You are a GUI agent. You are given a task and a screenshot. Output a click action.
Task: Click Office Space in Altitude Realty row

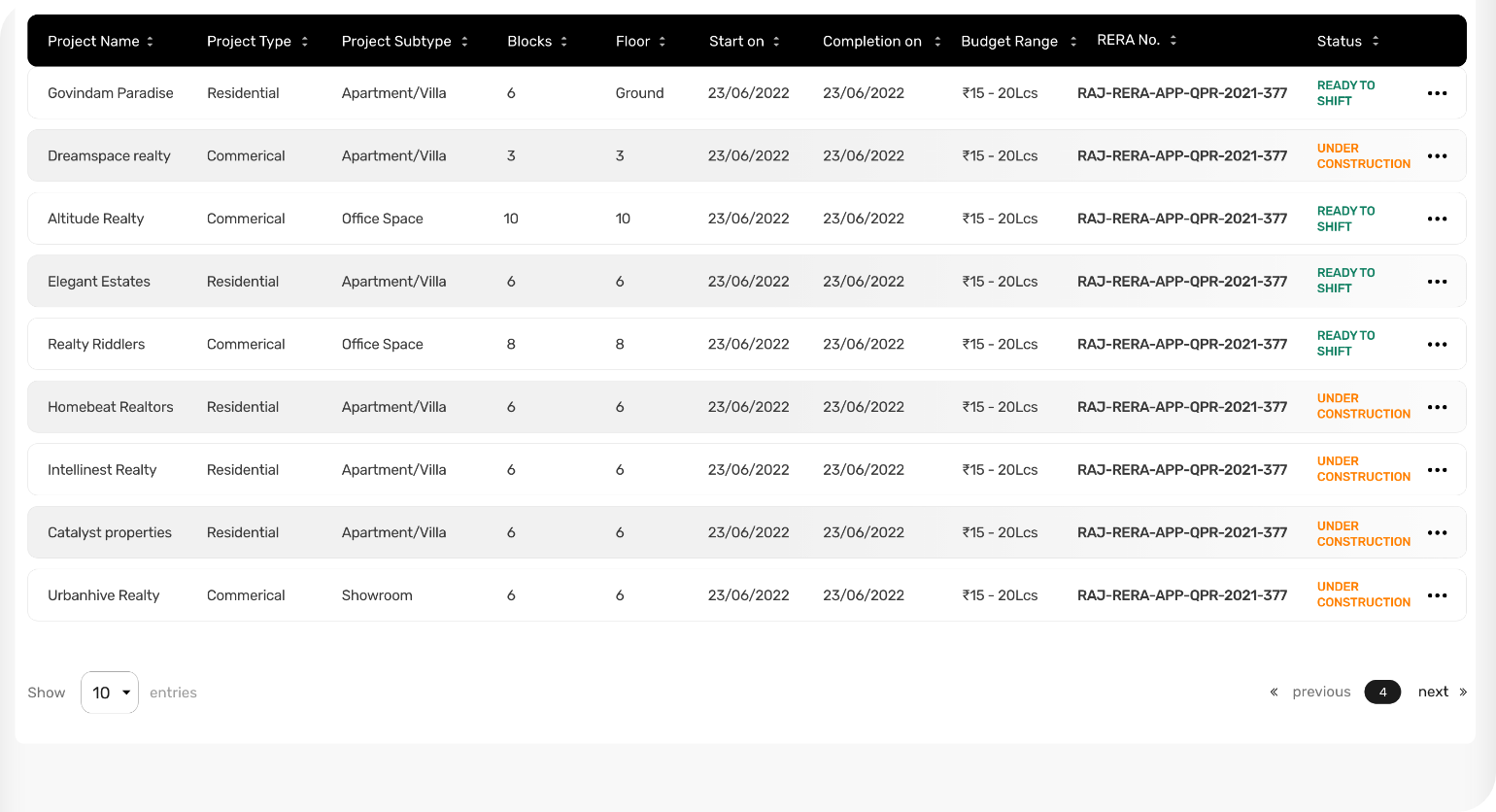pyautogui.click(x=382, y=219)
